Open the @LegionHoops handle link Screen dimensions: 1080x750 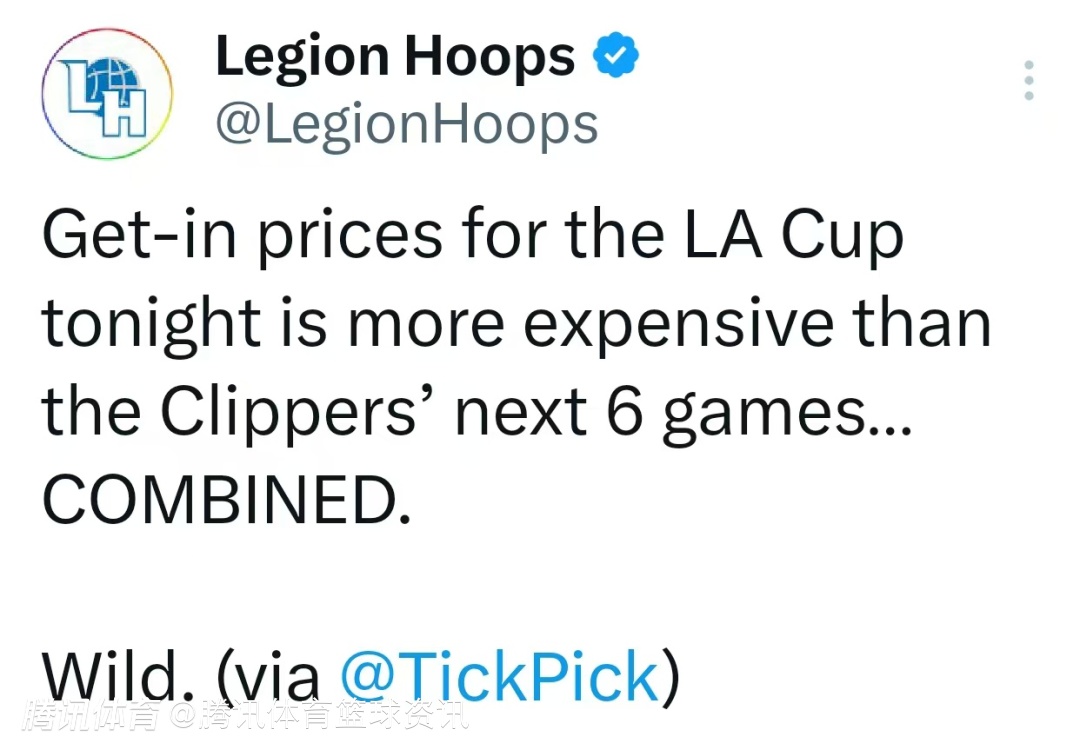pos(406,125)
